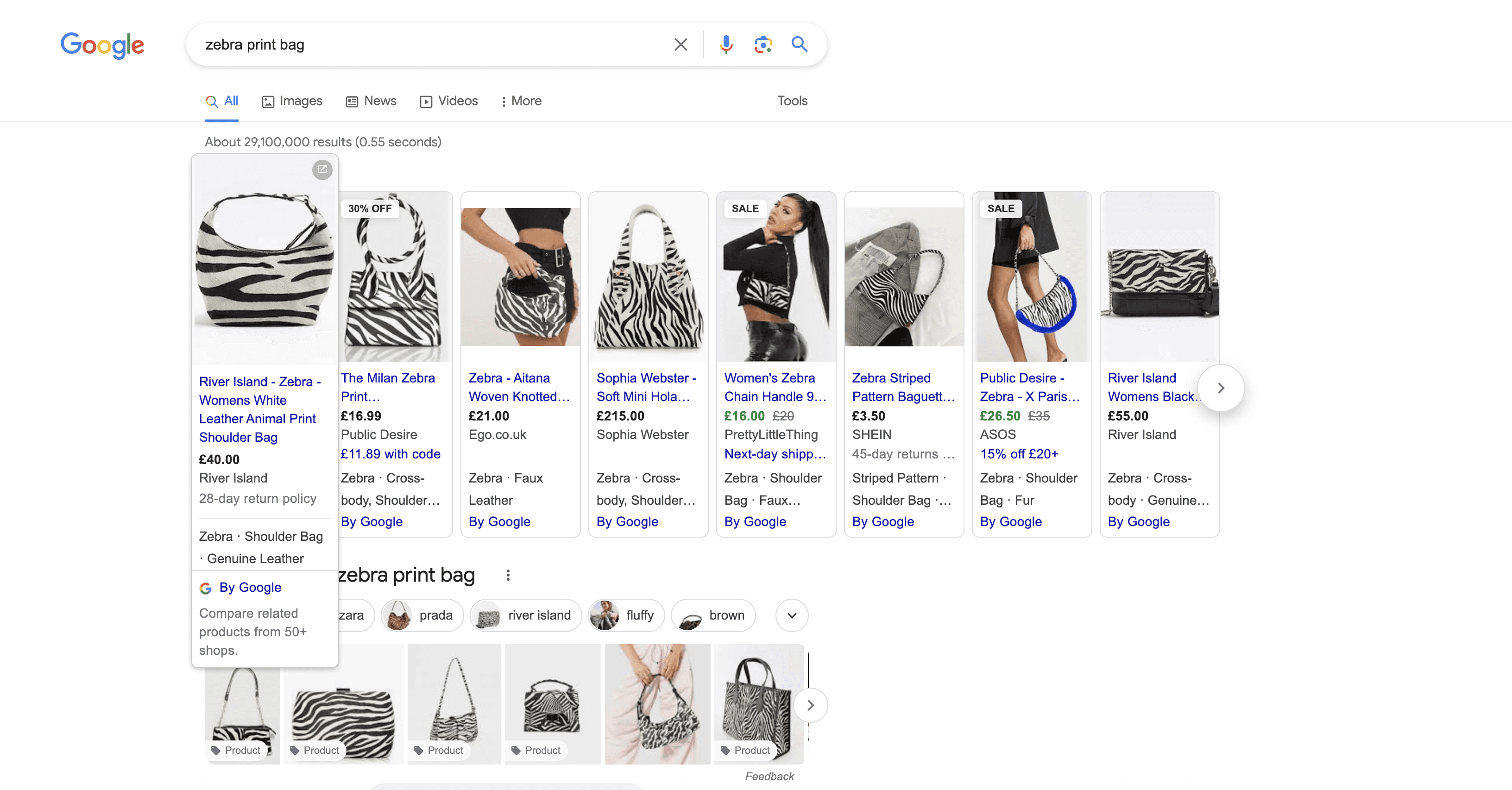Click the Feedback link

click(769, 776)
